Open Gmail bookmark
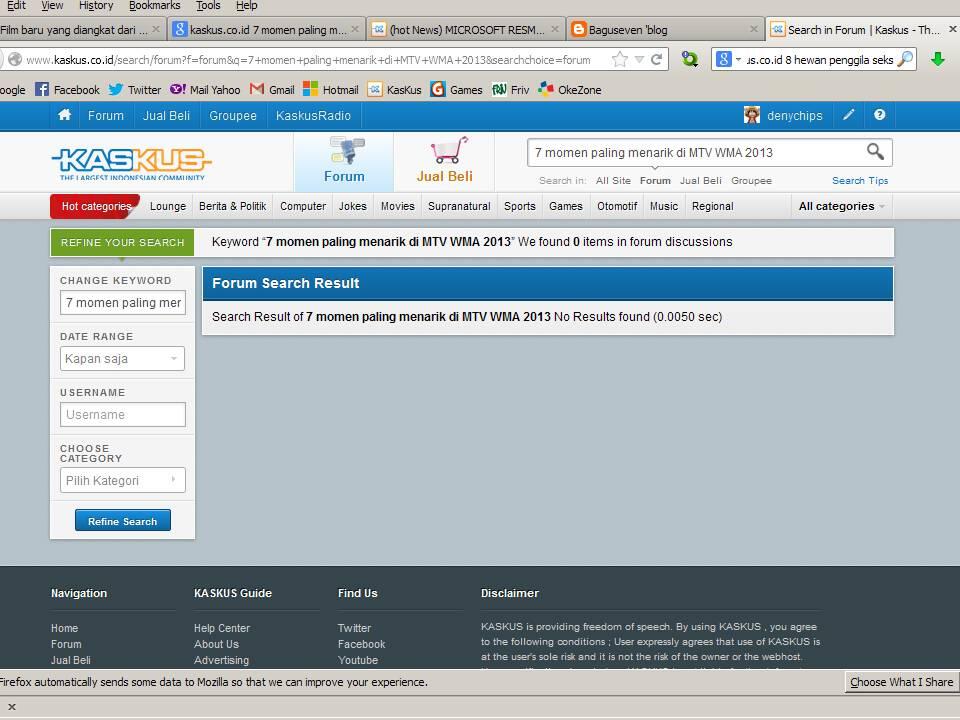The width and height of the screenshot is (960, 720). point(272,89)
